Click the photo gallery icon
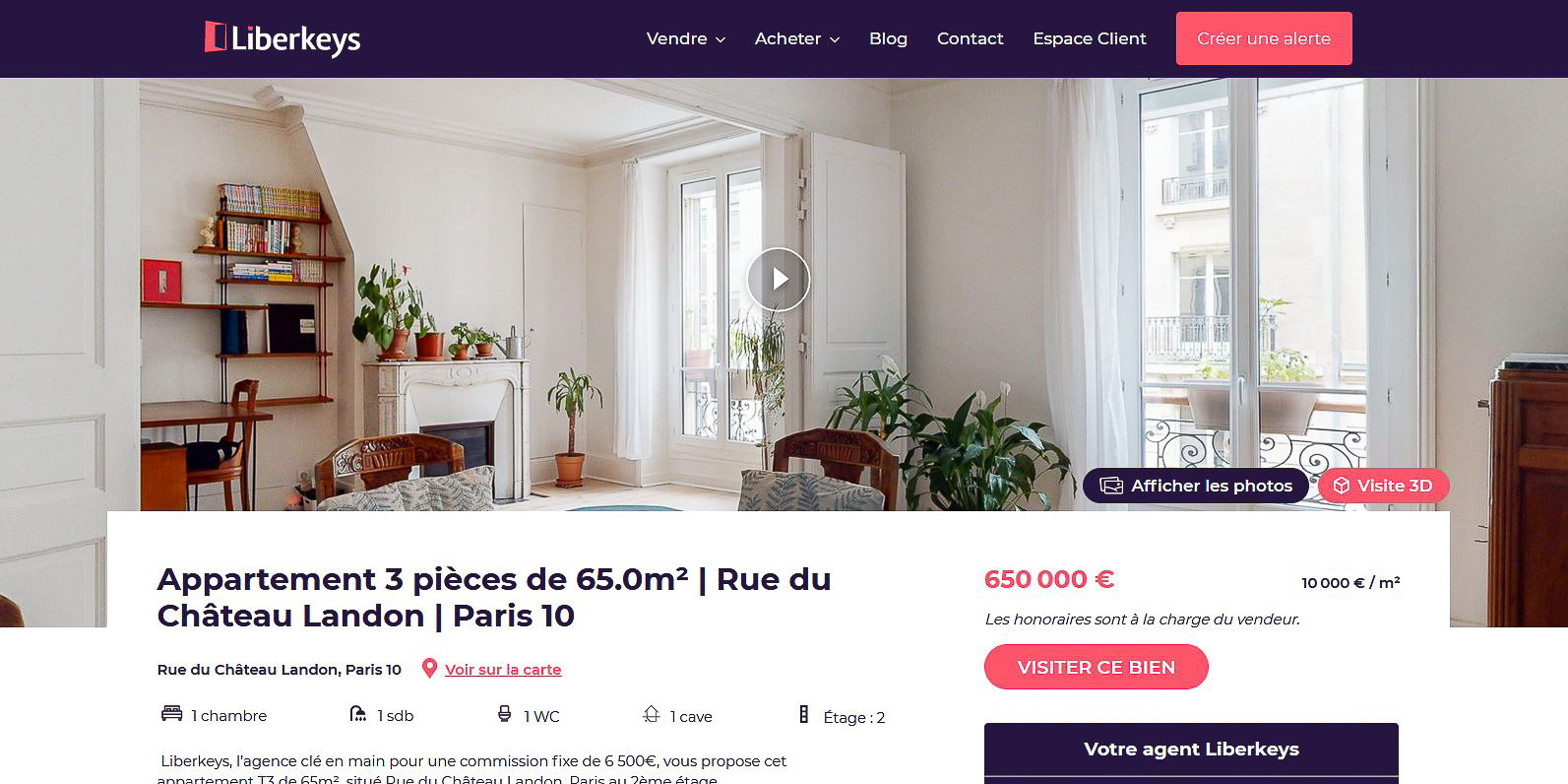The image size is (1568, 784). click(x=1111, y=486)
